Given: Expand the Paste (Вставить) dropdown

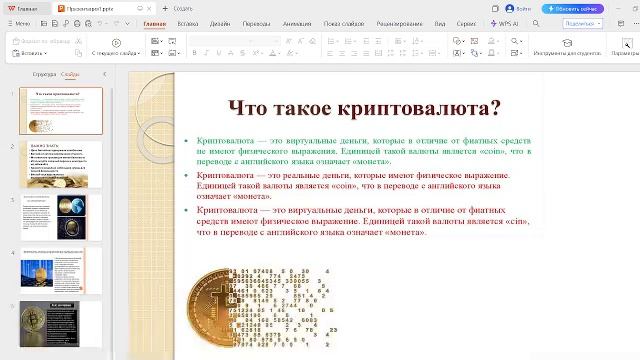Looking at the screenshot, I should [45, 53].
